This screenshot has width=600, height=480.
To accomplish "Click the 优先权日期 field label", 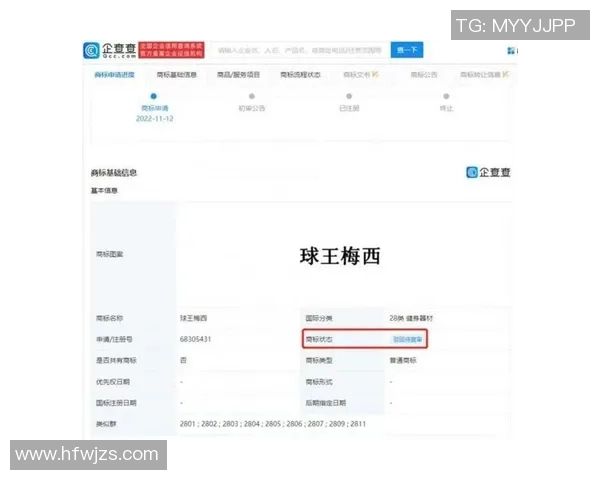I will (x=113, y=382).
